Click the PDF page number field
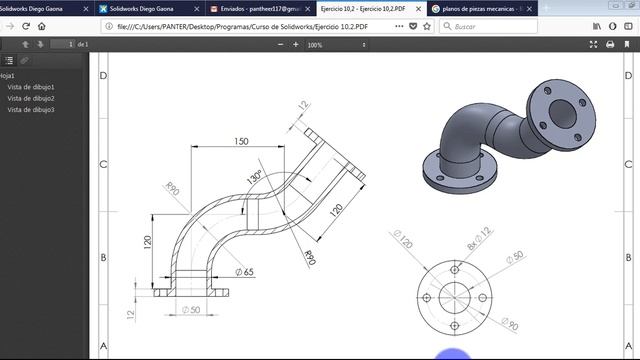The width and height of the screenshot is (640, 360). [x=63, y=44]
